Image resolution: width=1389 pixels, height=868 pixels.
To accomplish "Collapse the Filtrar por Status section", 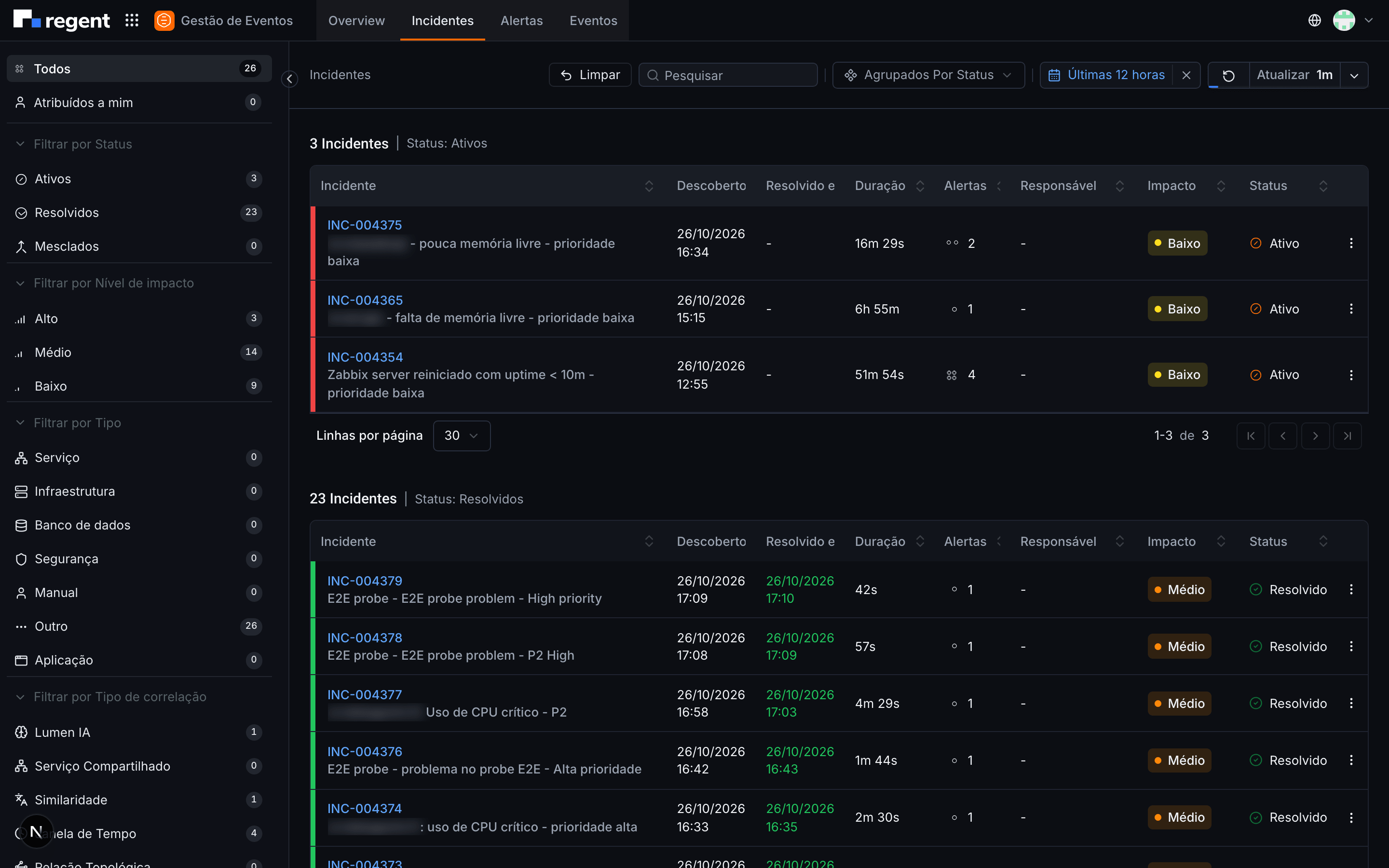I will [20, 144].
